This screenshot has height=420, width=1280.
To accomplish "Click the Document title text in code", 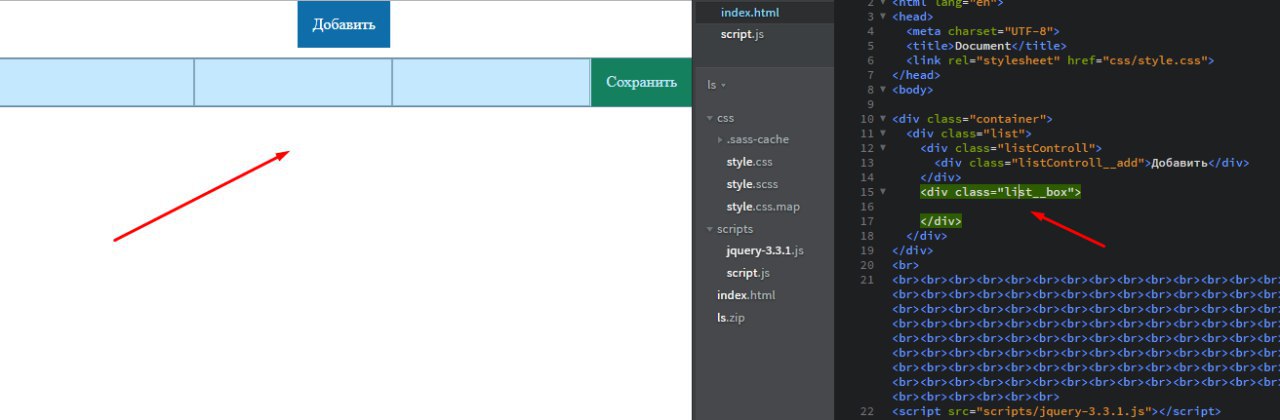I will point(982,46).
